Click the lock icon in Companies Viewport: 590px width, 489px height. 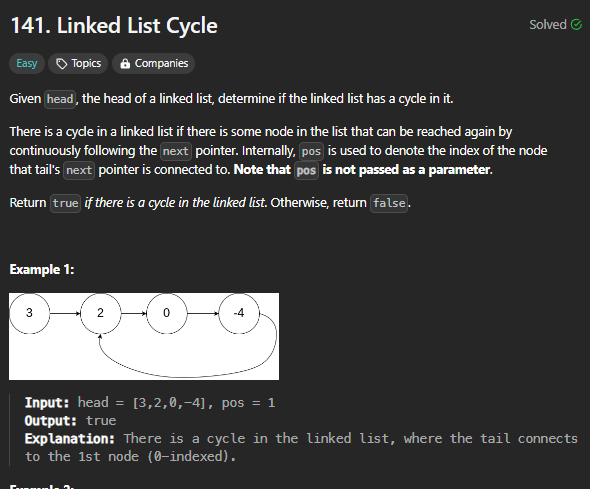coord(125,64)
